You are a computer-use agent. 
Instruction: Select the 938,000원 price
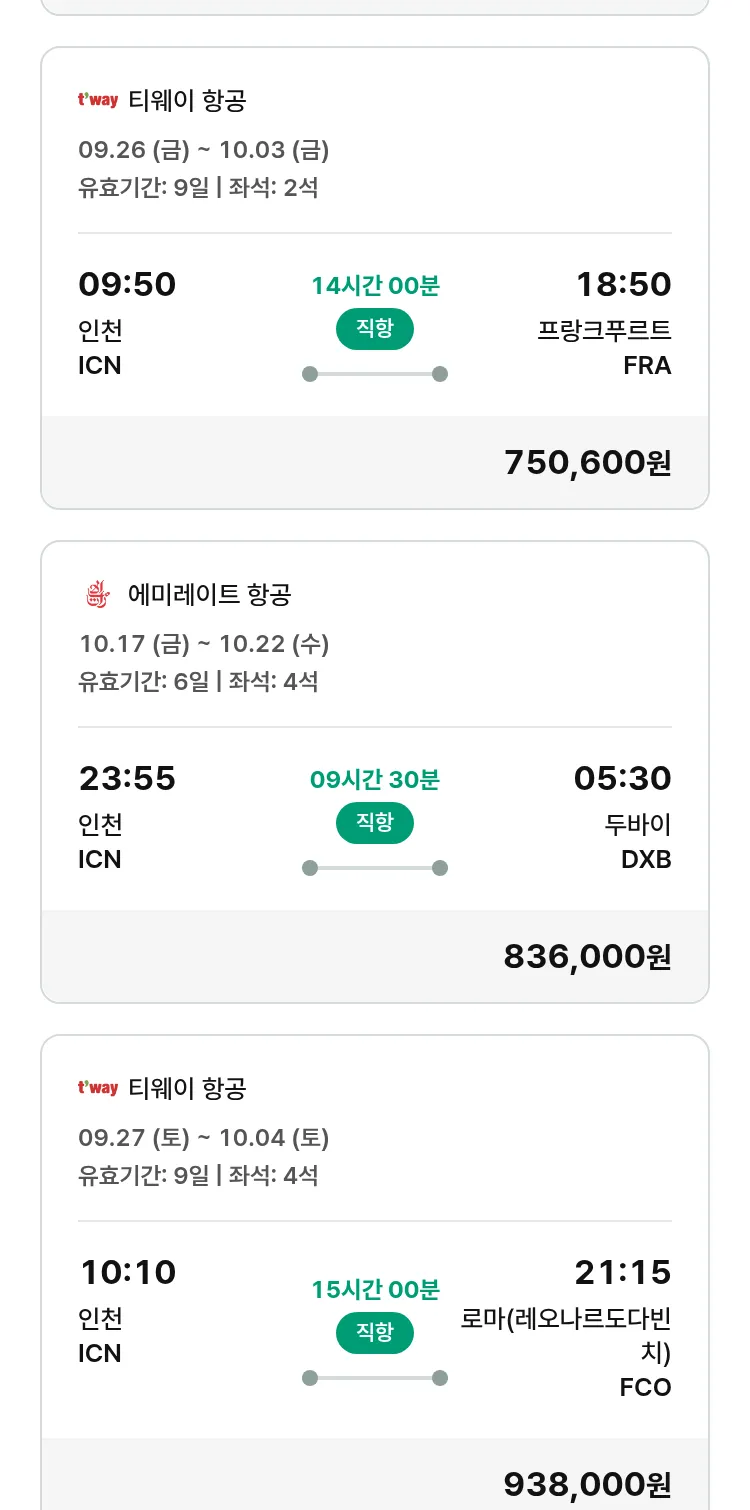[x=587, y=1485]
